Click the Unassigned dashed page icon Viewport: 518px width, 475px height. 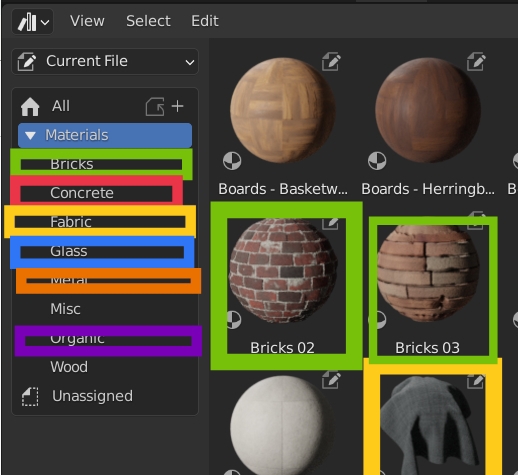point(30,397)
